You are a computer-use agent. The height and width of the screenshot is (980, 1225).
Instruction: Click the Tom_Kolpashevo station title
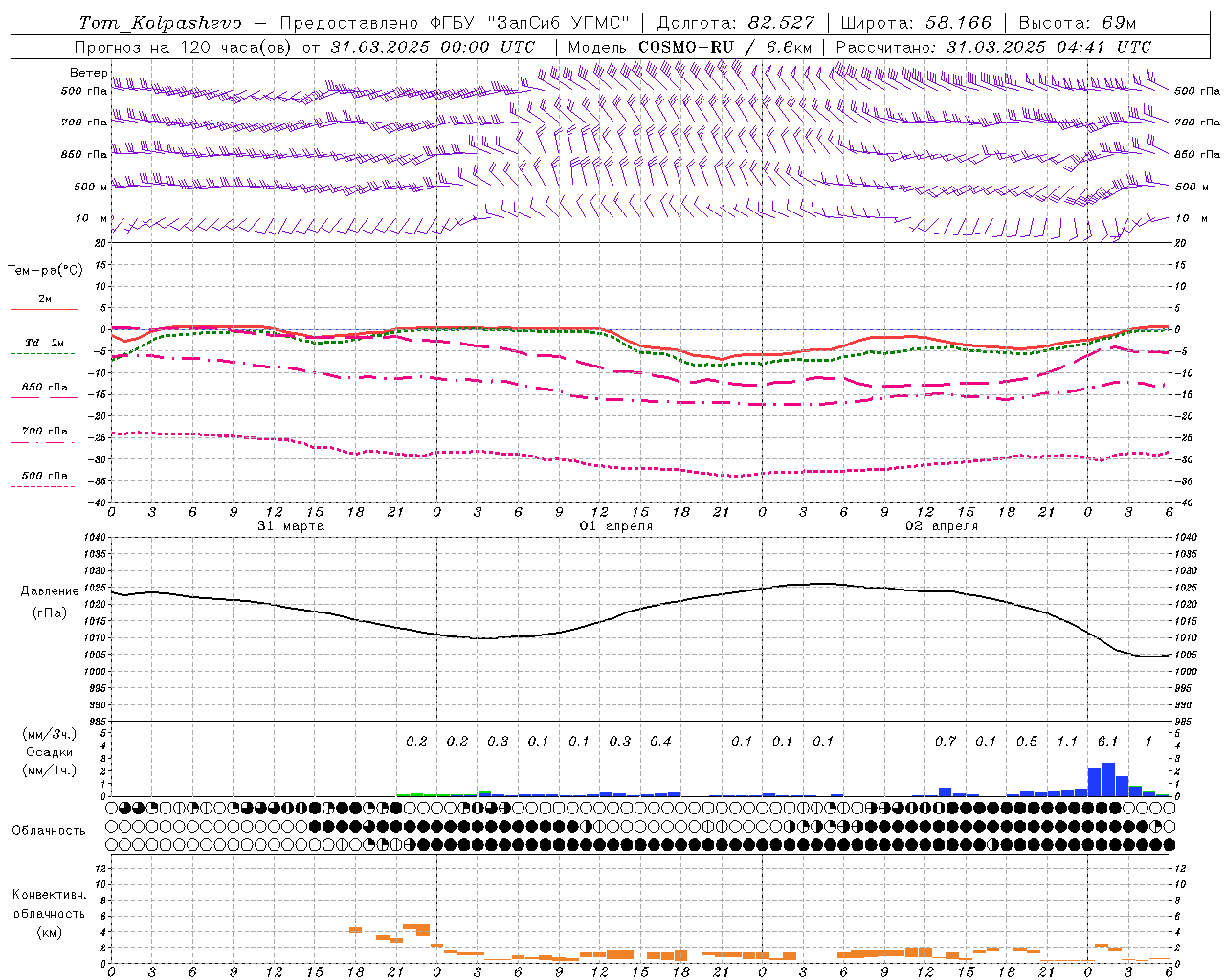coord(160,23)
